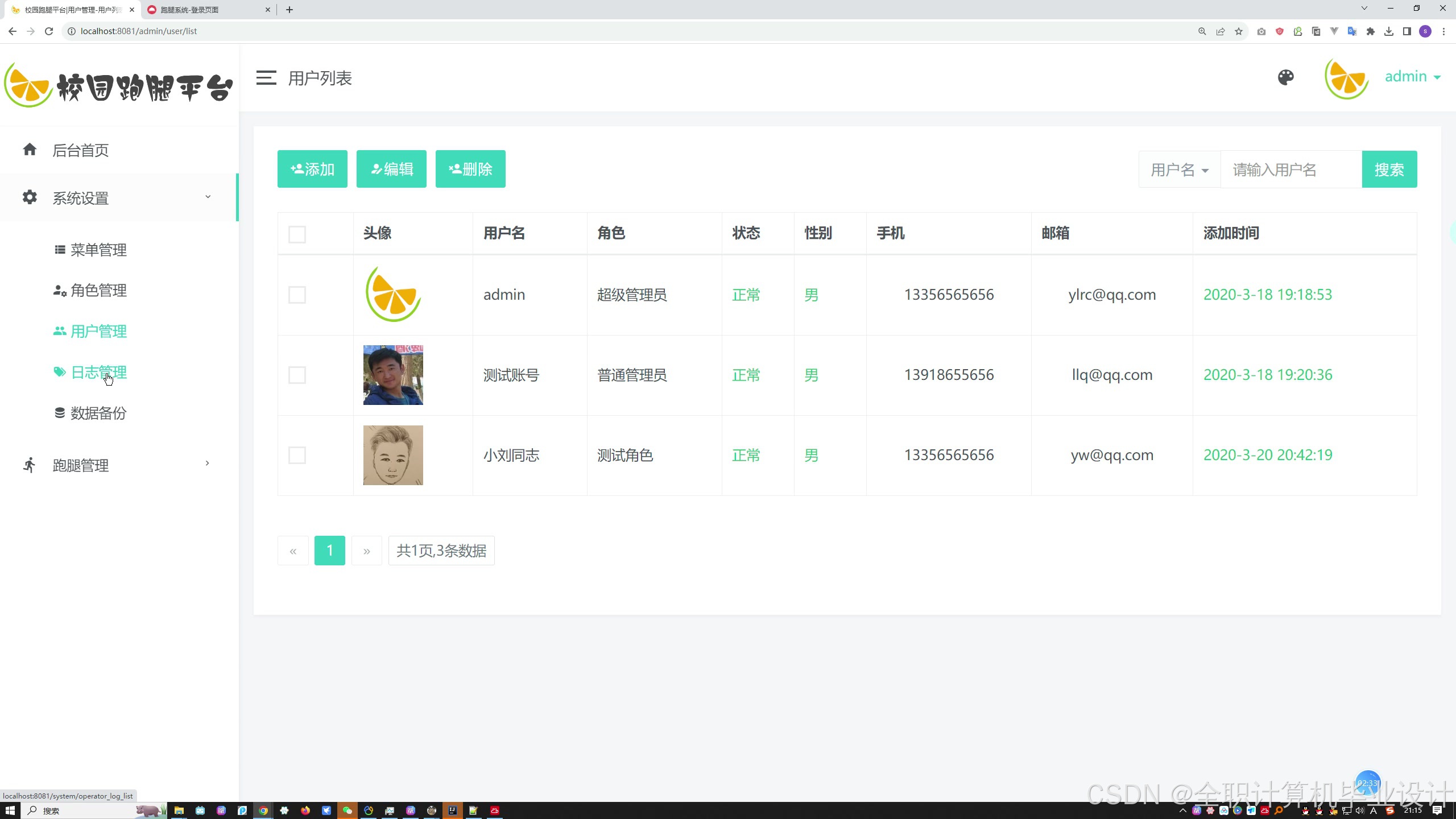Open the theme palette icon
1456x819 pixels.
click(1285, 77)
